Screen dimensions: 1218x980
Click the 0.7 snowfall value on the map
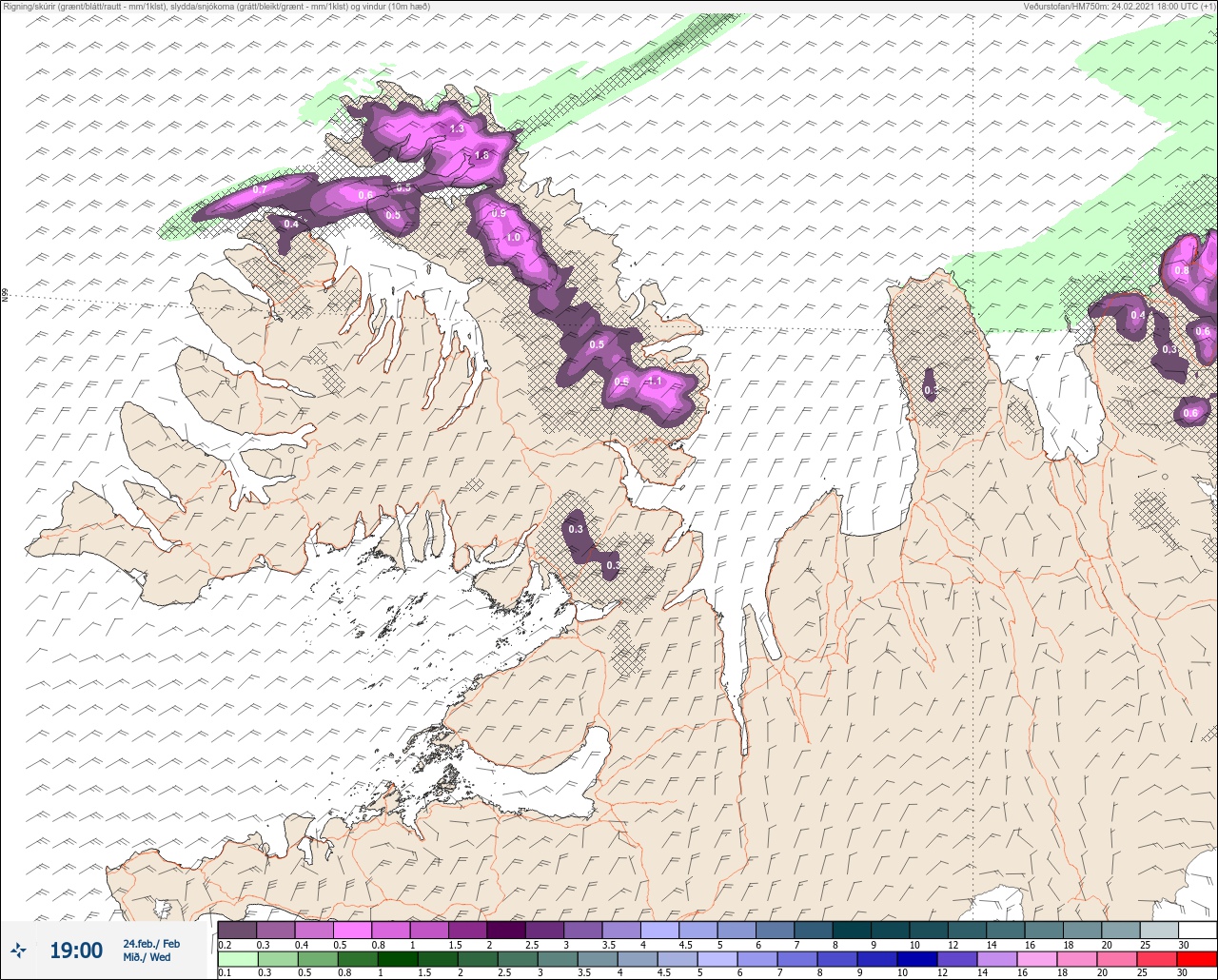[260, 190]
